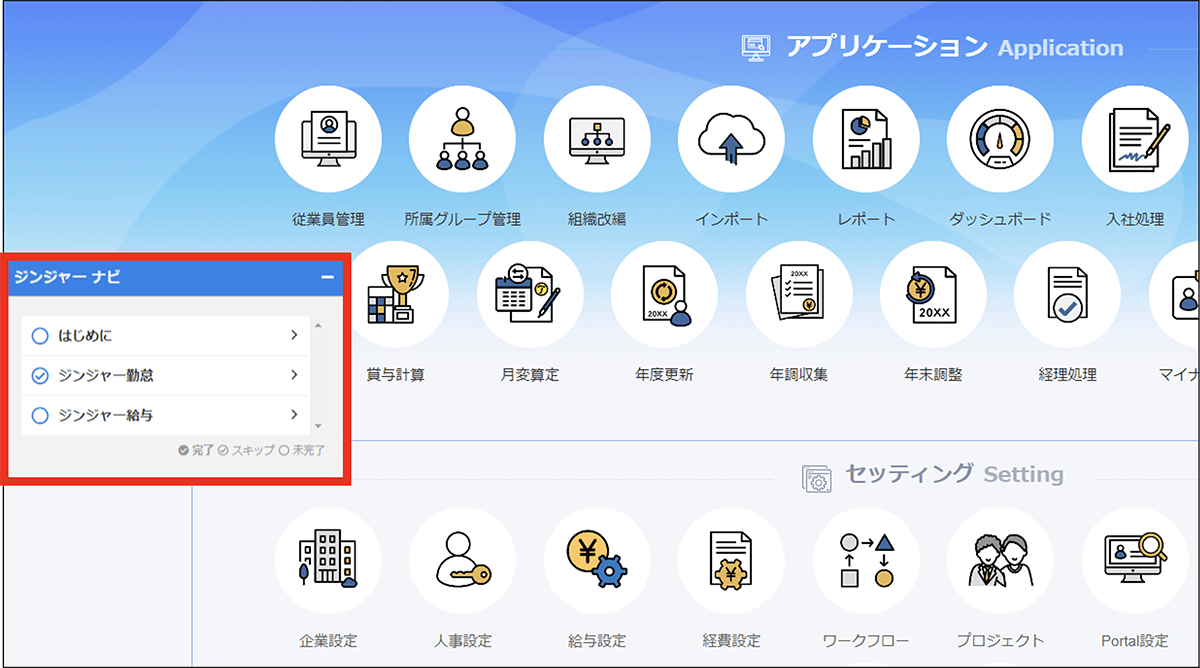1200x668 pixels.
Task: Open the 企業設定 building icon
Action: point(328,560)
